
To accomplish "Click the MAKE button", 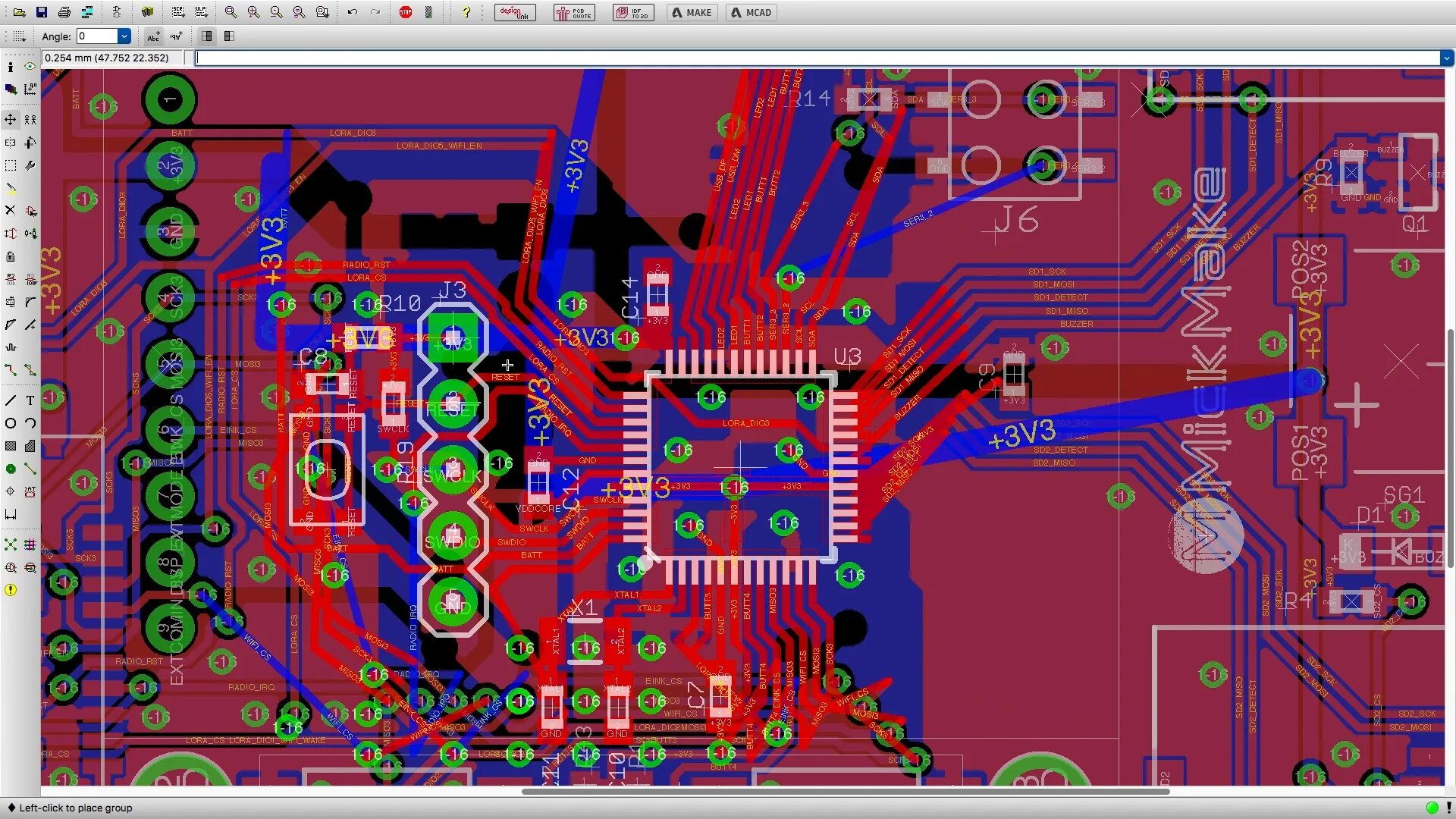I will coord(692,12).
